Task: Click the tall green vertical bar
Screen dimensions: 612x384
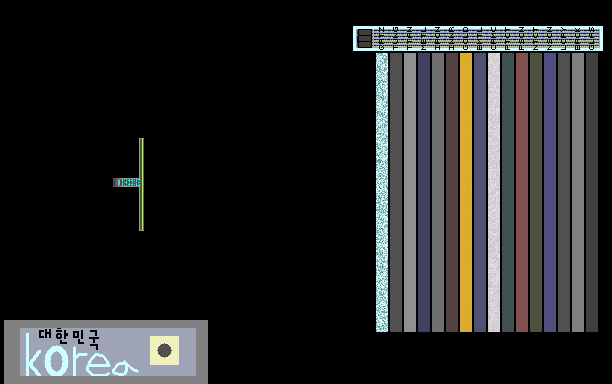Action: coord(141,184)
